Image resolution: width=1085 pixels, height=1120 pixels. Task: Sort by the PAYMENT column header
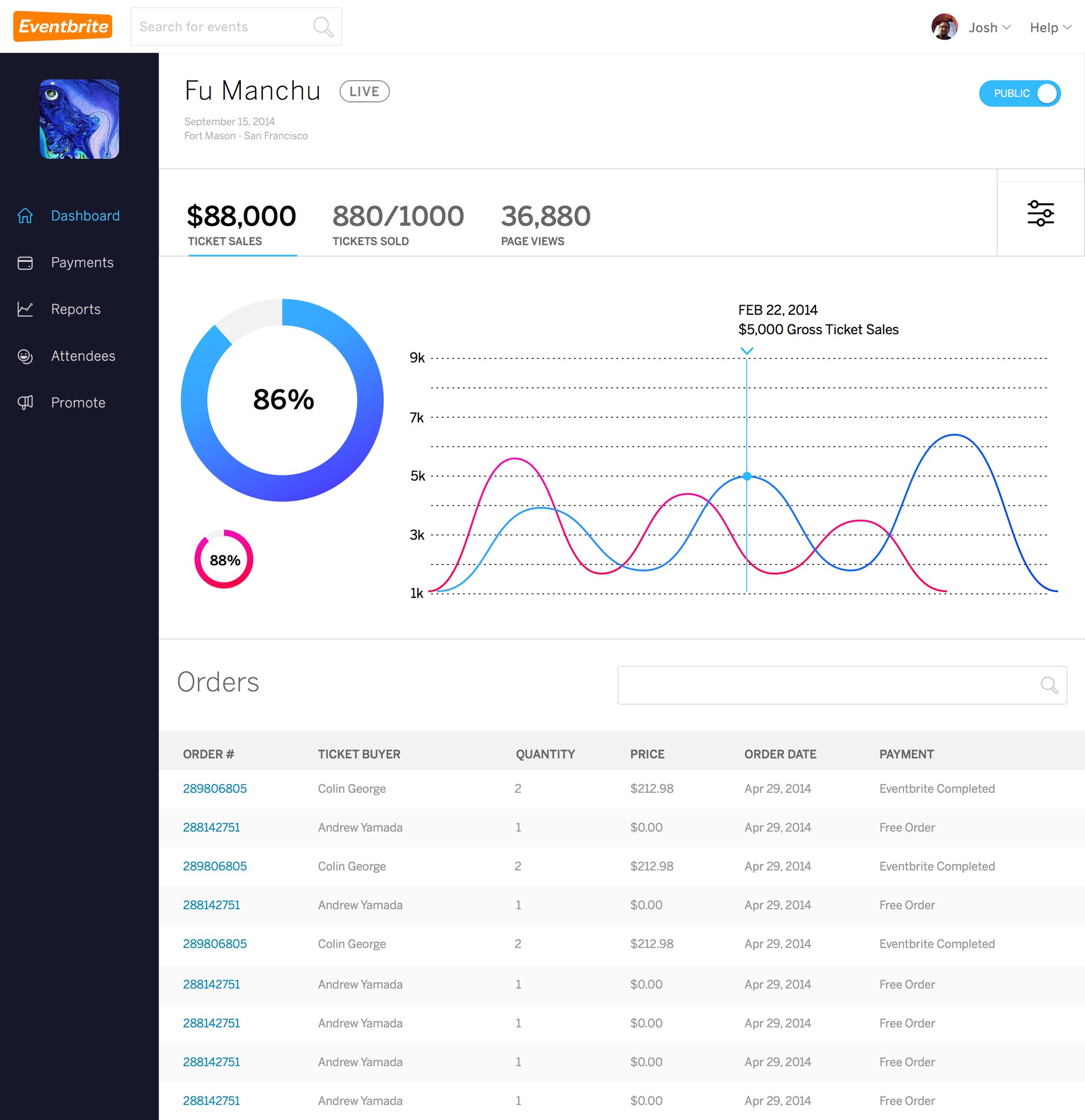907,754
